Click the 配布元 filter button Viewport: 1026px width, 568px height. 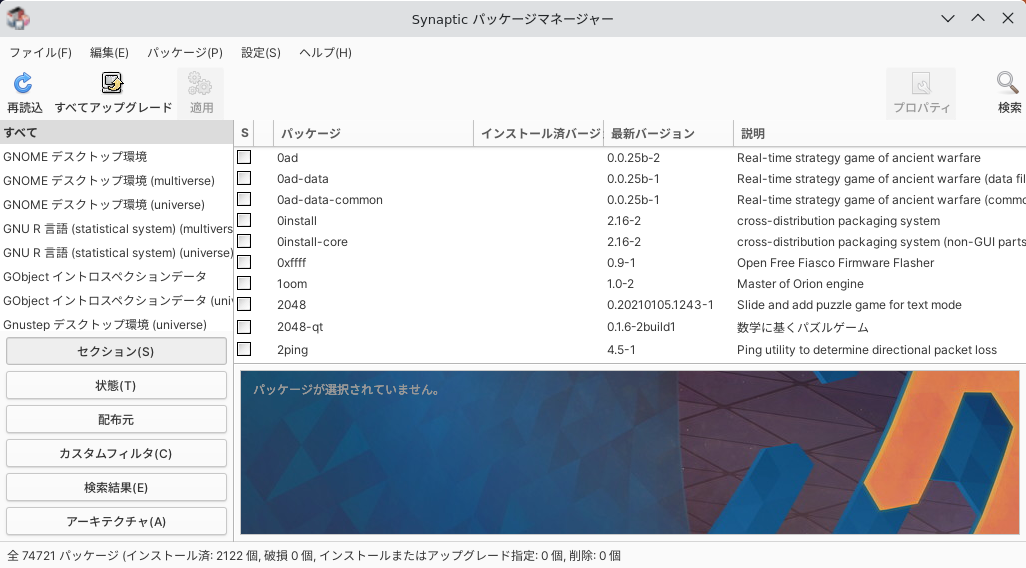(116, 419)
